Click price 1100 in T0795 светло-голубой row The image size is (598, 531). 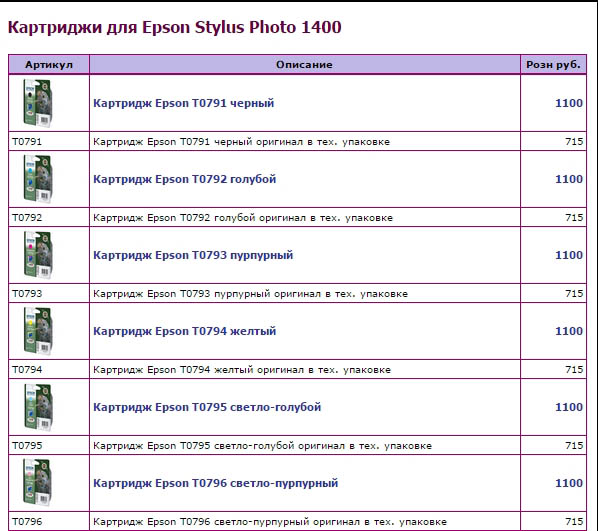click(569, 407)
